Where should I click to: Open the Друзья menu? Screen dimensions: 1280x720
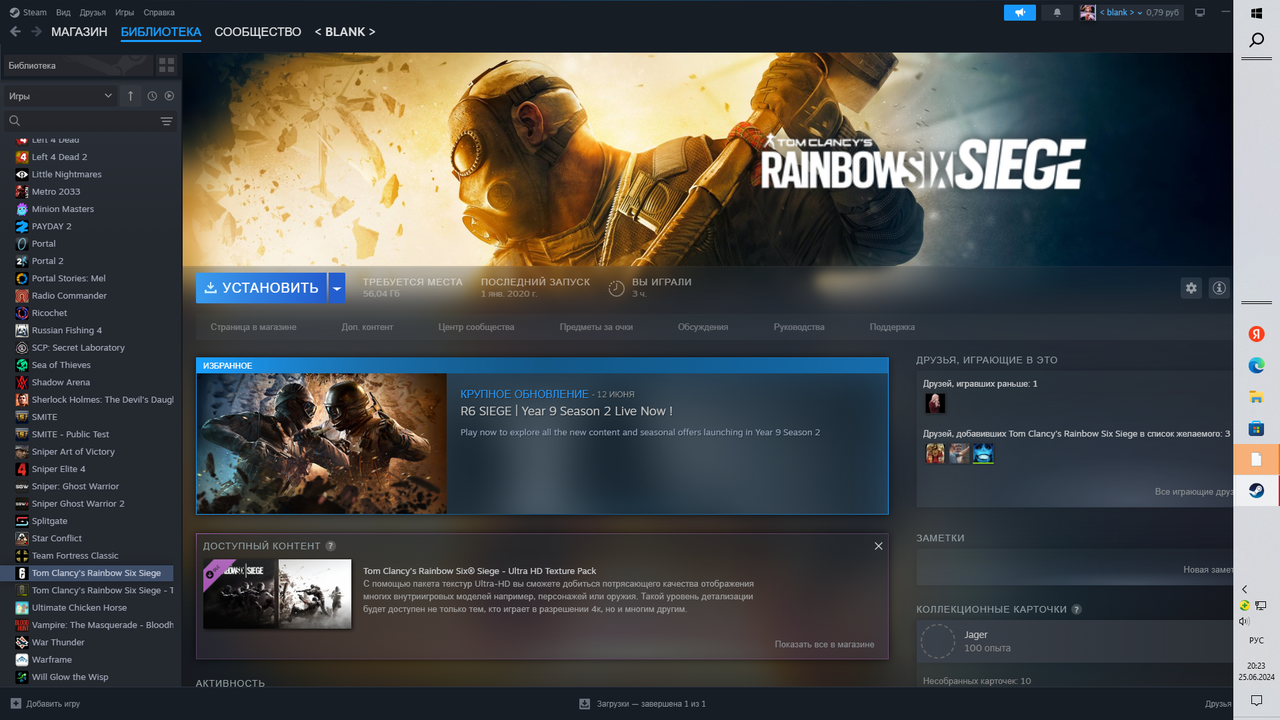pos(93,13)
